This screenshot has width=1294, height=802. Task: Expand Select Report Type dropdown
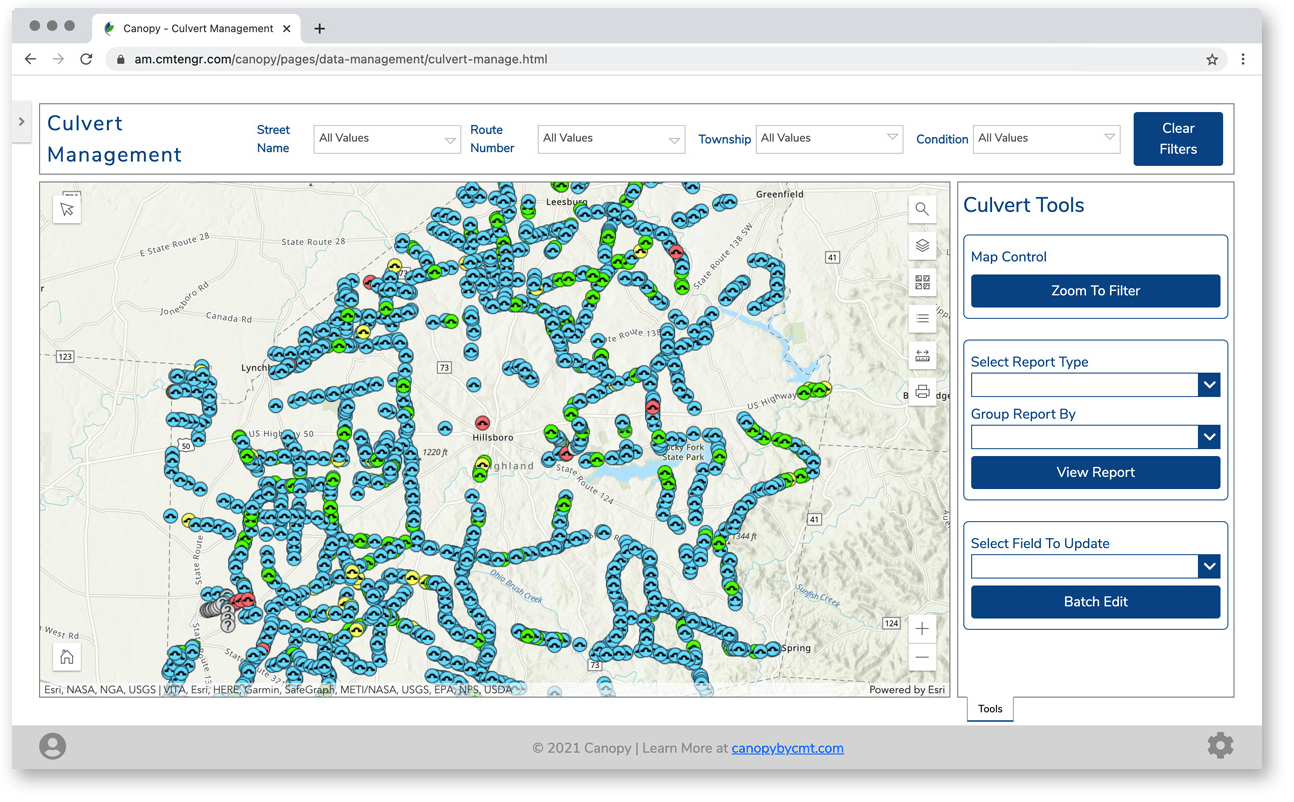point(1096,385)
